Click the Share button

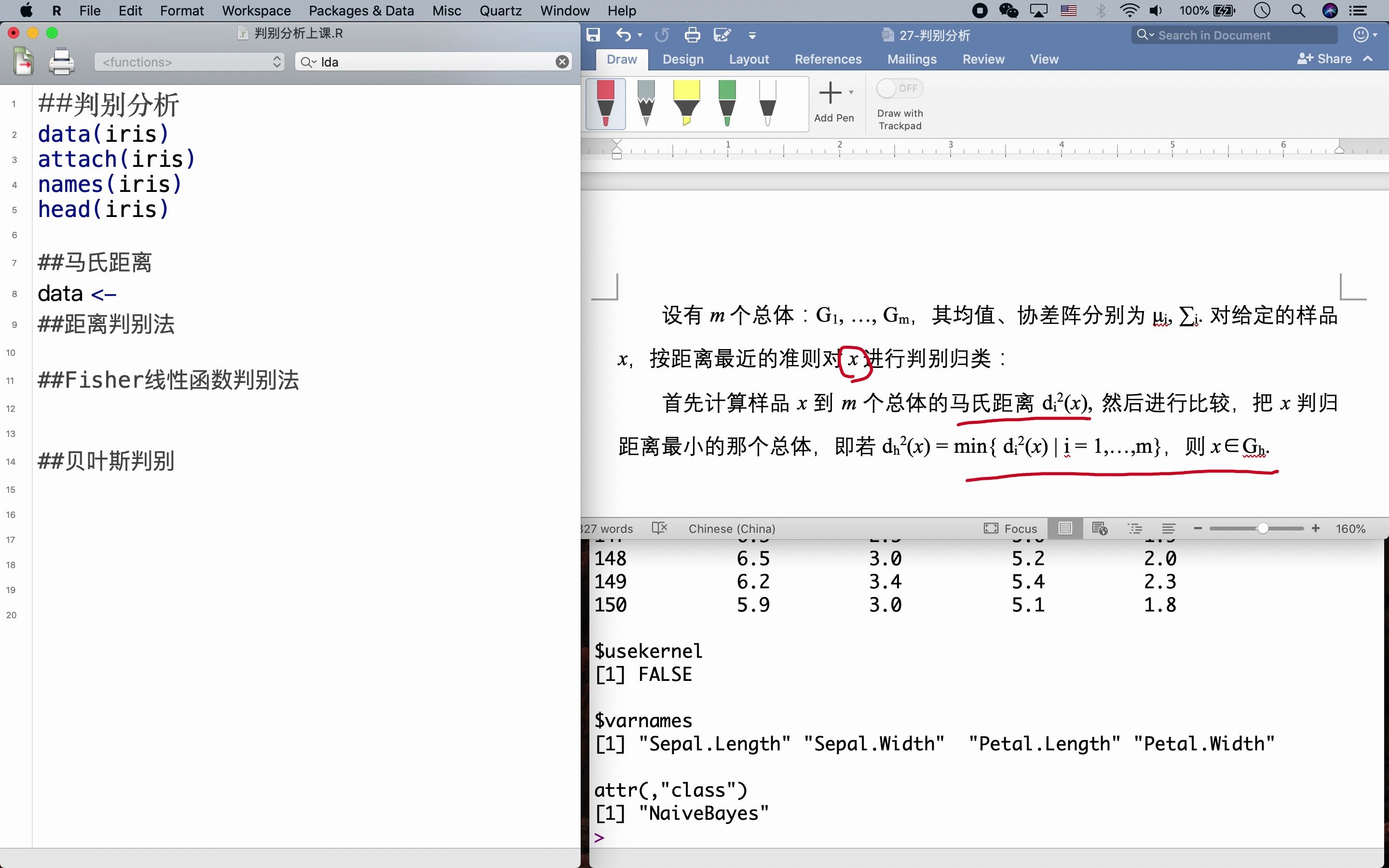click(1325, 58)
